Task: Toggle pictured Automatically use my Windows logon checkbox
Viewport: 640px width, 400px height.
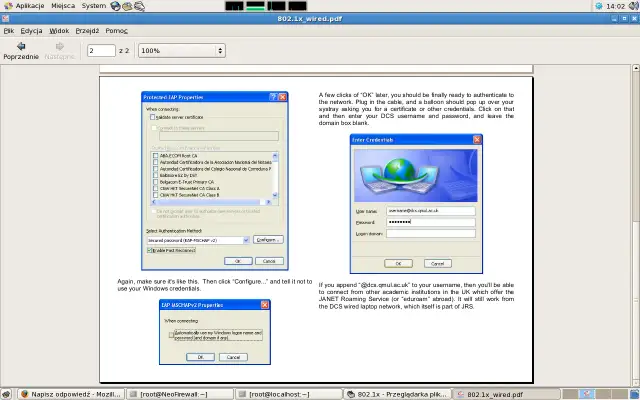Action: 171,335
